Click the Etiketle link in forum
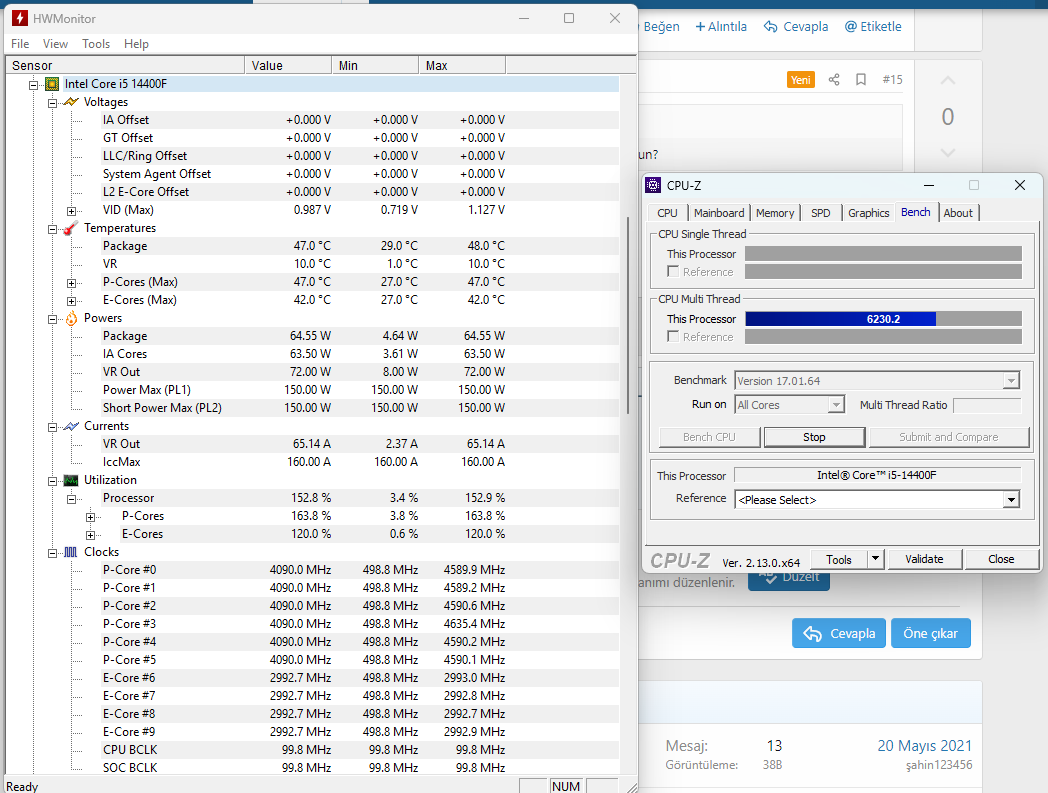Image resolution: width=1048 pixels, height=793 pixels. [x=873, y=27]
